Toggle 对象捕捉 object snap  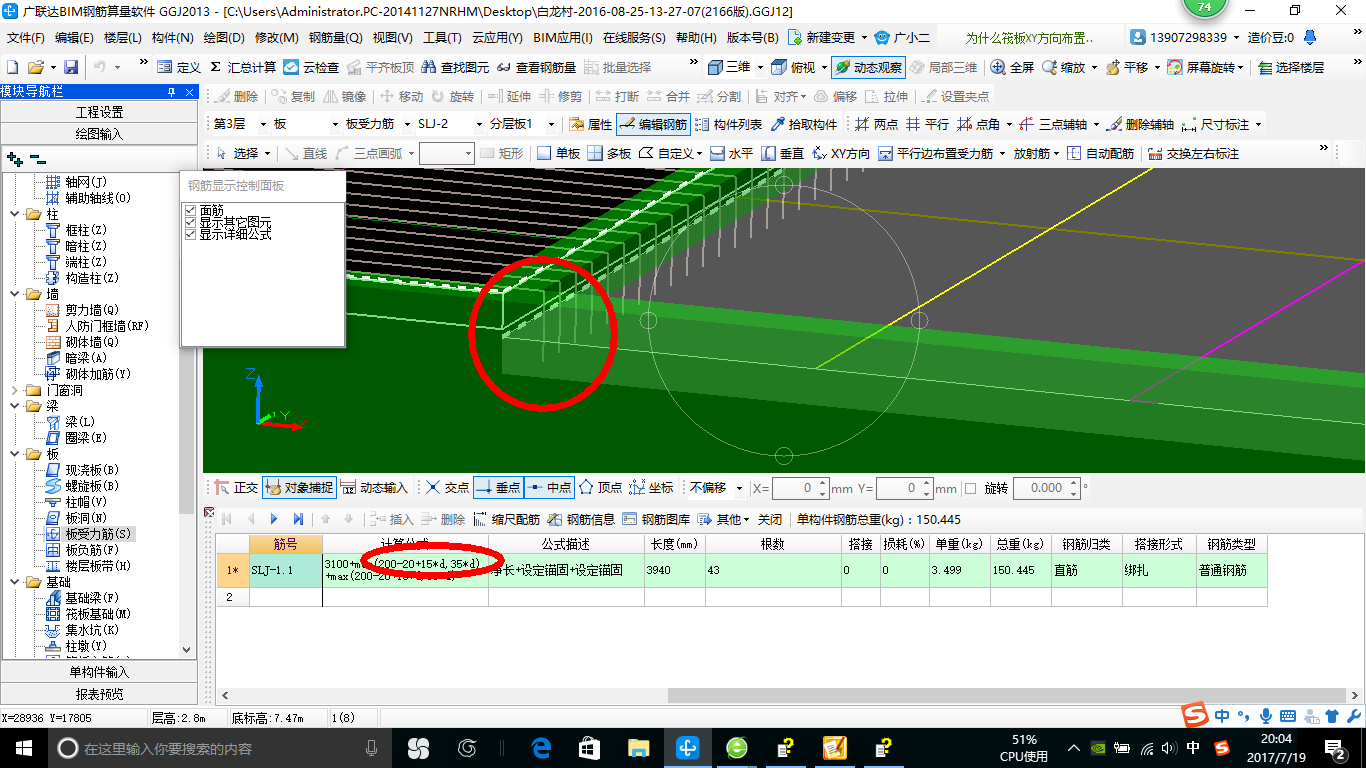pos(299,487)
